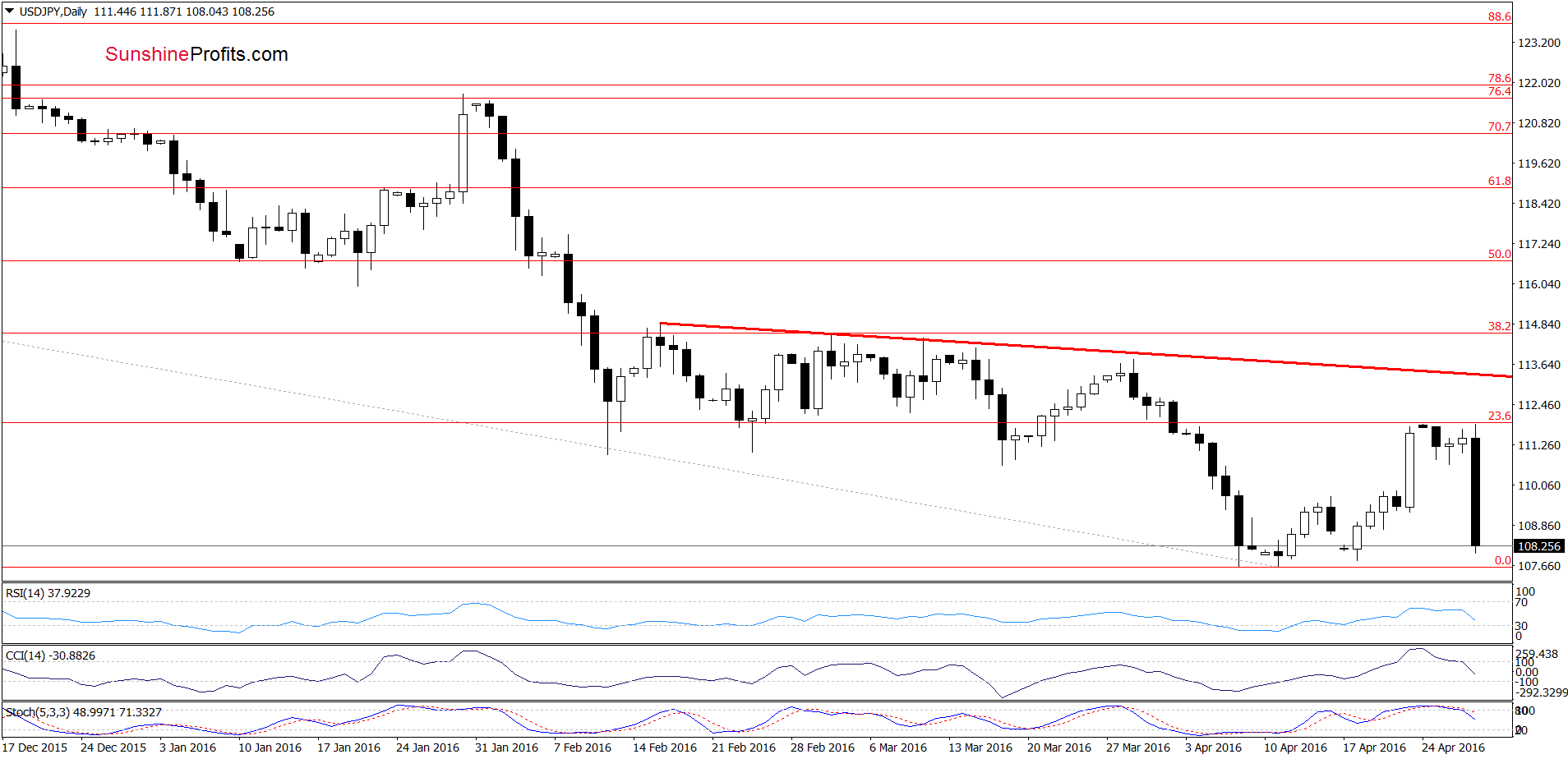This screenshot has height=759, width=1568.
Task: Click the 10 Apr 2016 date label
Action: 1295,747
